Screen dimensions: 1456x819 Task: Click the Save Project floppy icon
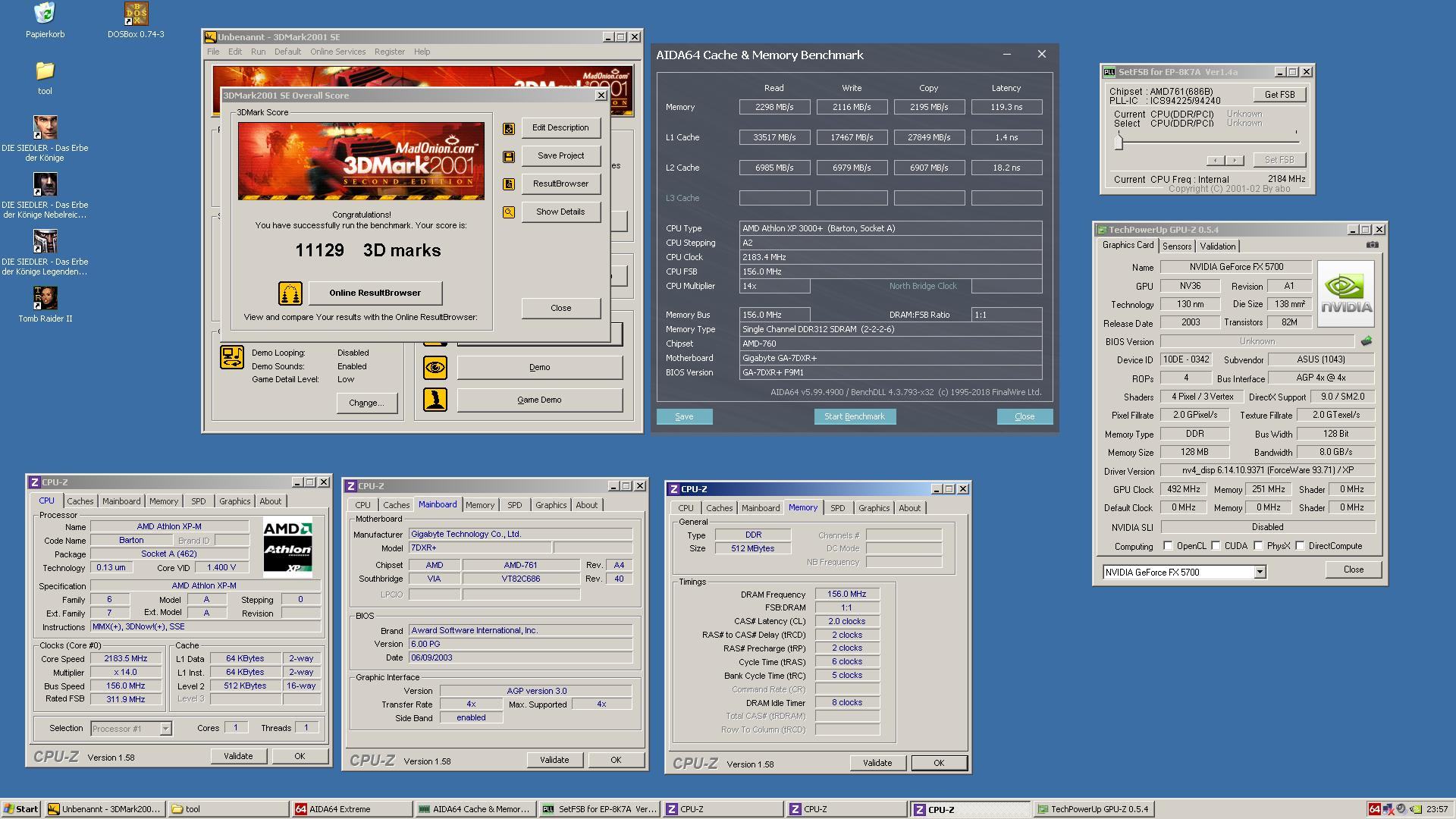pyautogui.click(x=509, y=156)
